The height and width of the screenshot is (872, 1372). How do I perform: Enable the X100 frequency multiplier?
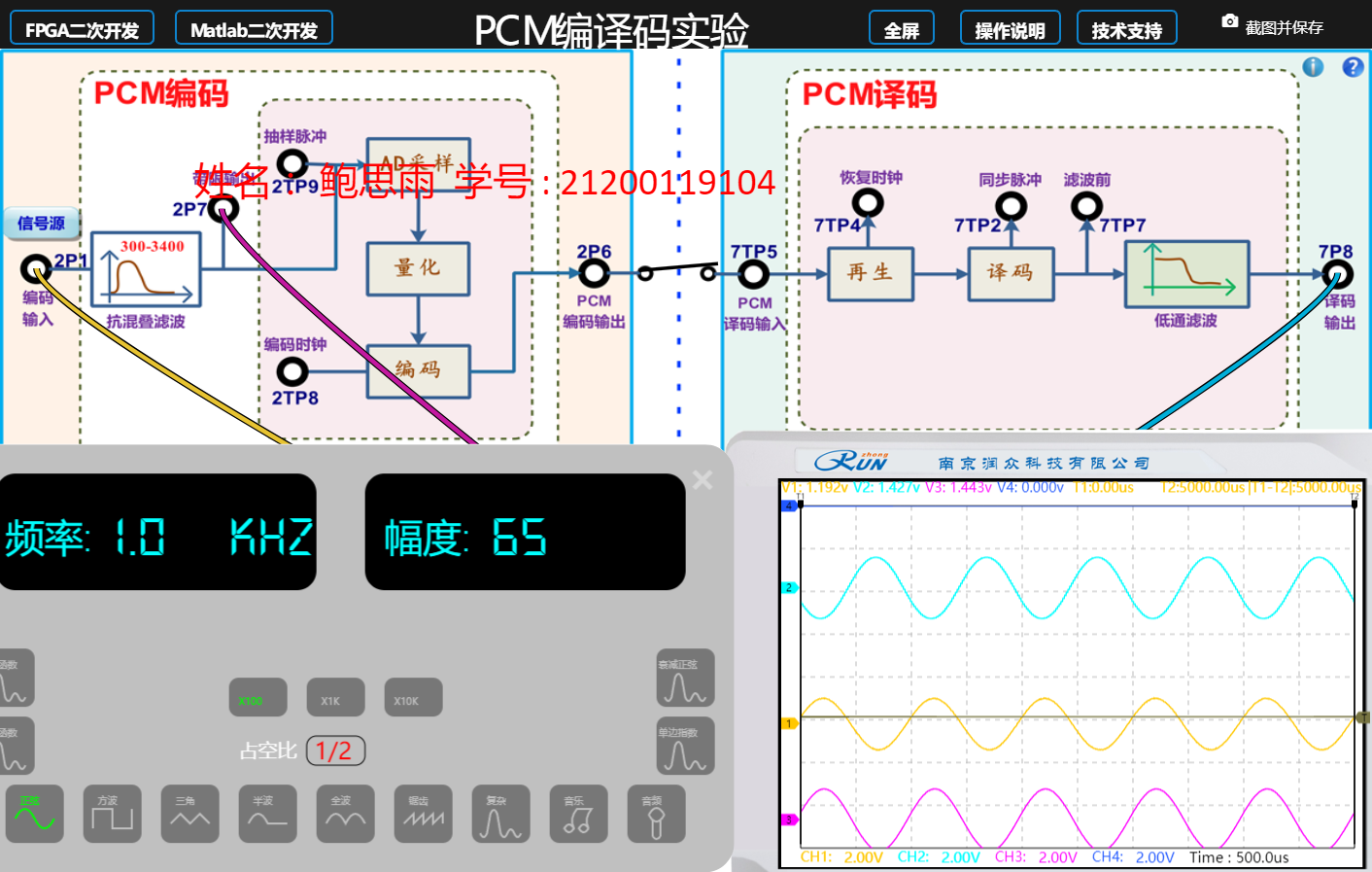[257, 698]
